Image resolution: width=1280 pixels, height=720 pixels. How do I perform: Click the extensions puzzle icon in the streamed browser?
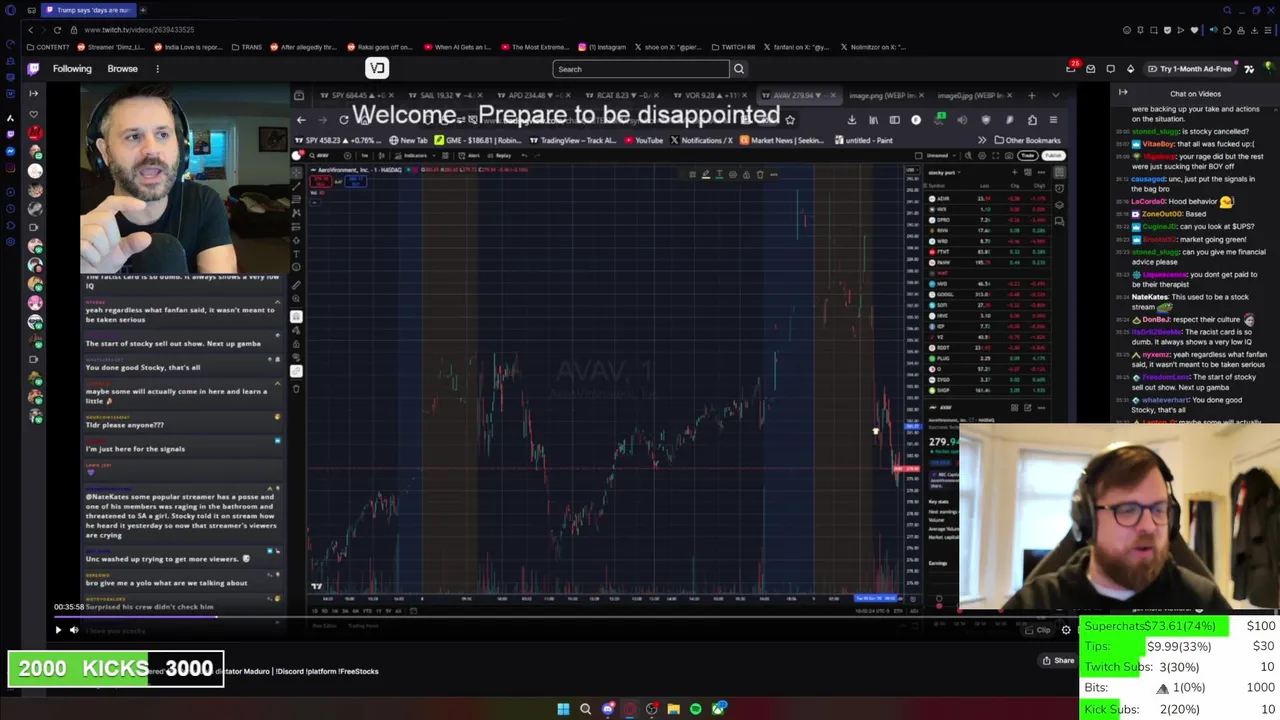pyautogui.click(x=1032, y=120)
